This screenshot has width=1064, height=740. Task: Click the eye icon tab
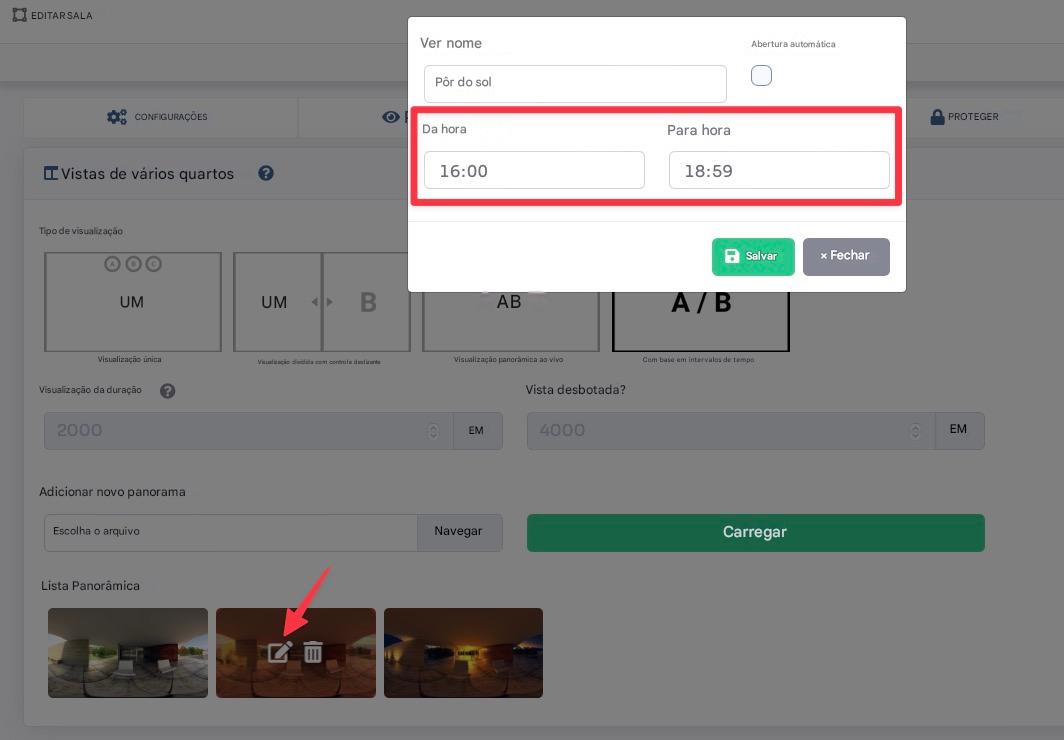pos(391,117)
